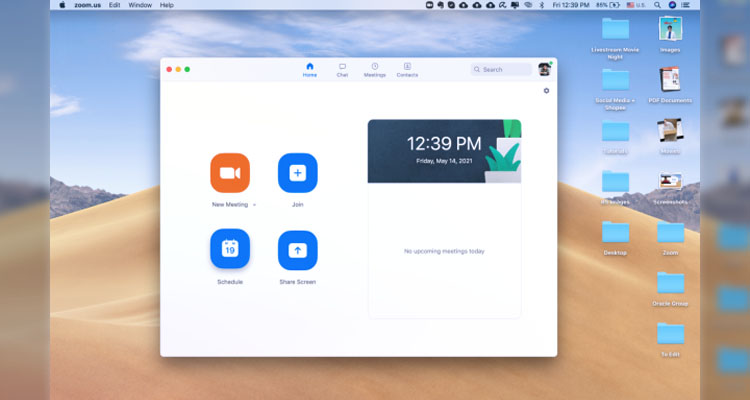Activate Siri from the menu bar
This screenshot has height=400, width=750.
(672, 5)
